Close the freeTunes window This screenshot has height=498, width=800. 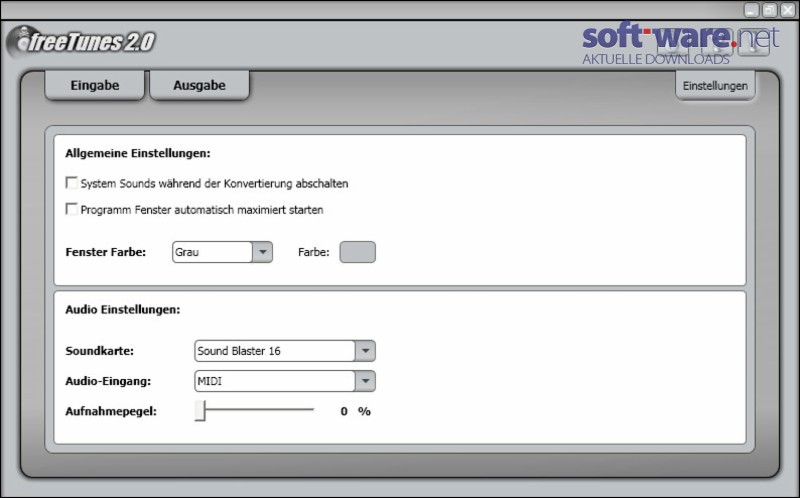(788, 10)
